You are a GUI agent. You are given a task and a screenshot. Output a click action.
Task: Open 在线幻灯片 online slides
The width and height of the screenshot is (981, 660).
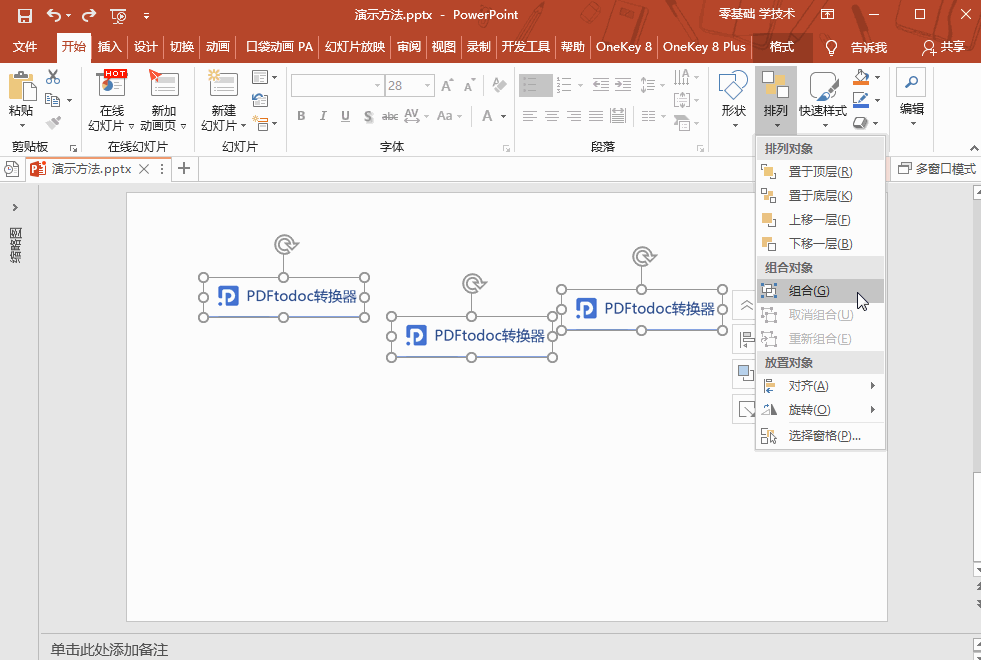(111, 100)
